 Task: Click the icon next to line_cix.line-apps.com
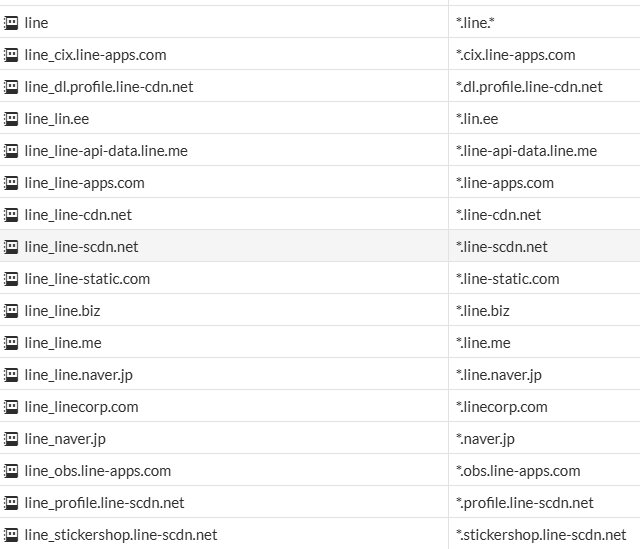tap(11, 55)
